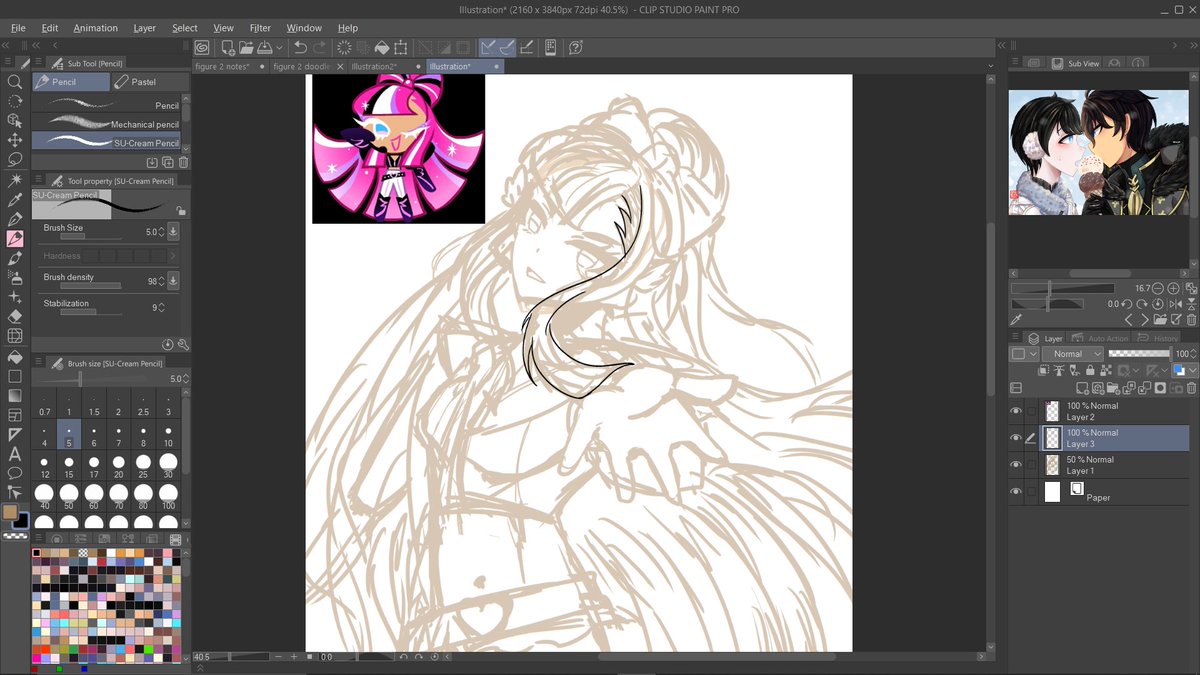Choose brush size preset 1.5
Image resolution: width=1200 pixels, height=675 pixels.
click(94, 405)
